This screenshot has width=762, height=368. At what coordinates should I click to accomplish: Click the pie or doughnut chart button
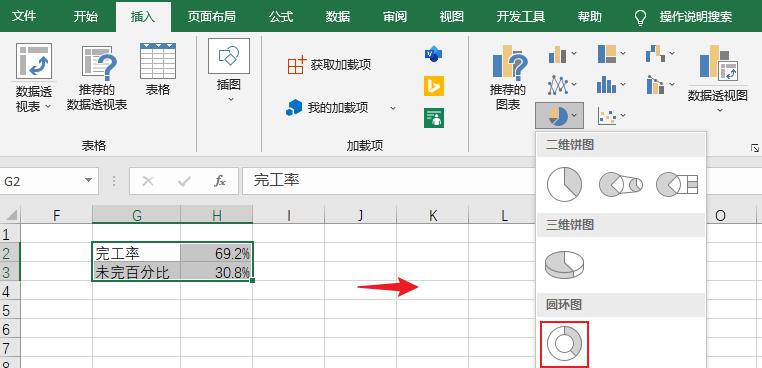[559, 116]
